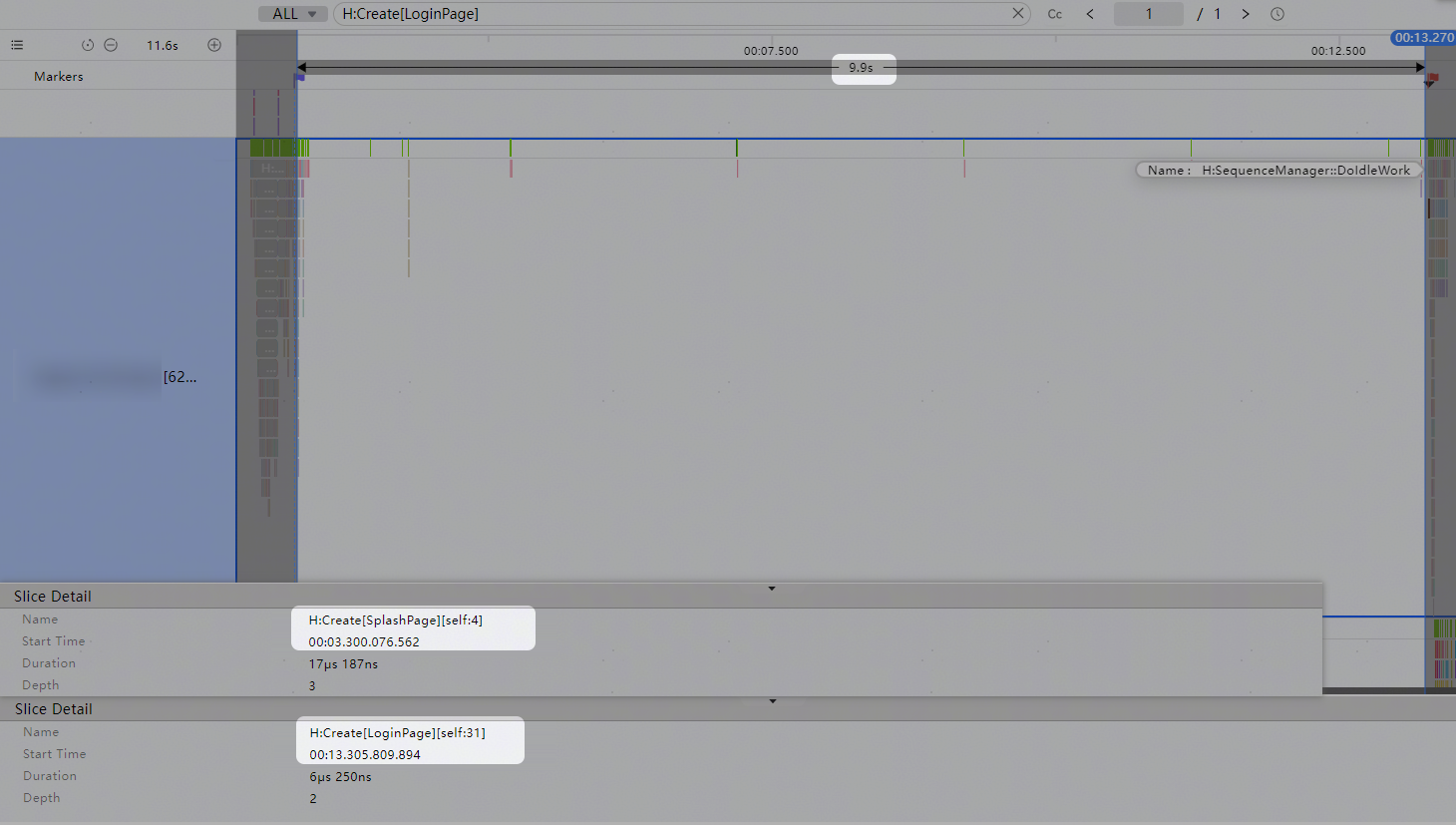The image size is (1456, 825).
Task: Open the hamburger list menu icon
Action: coord(17,45)
